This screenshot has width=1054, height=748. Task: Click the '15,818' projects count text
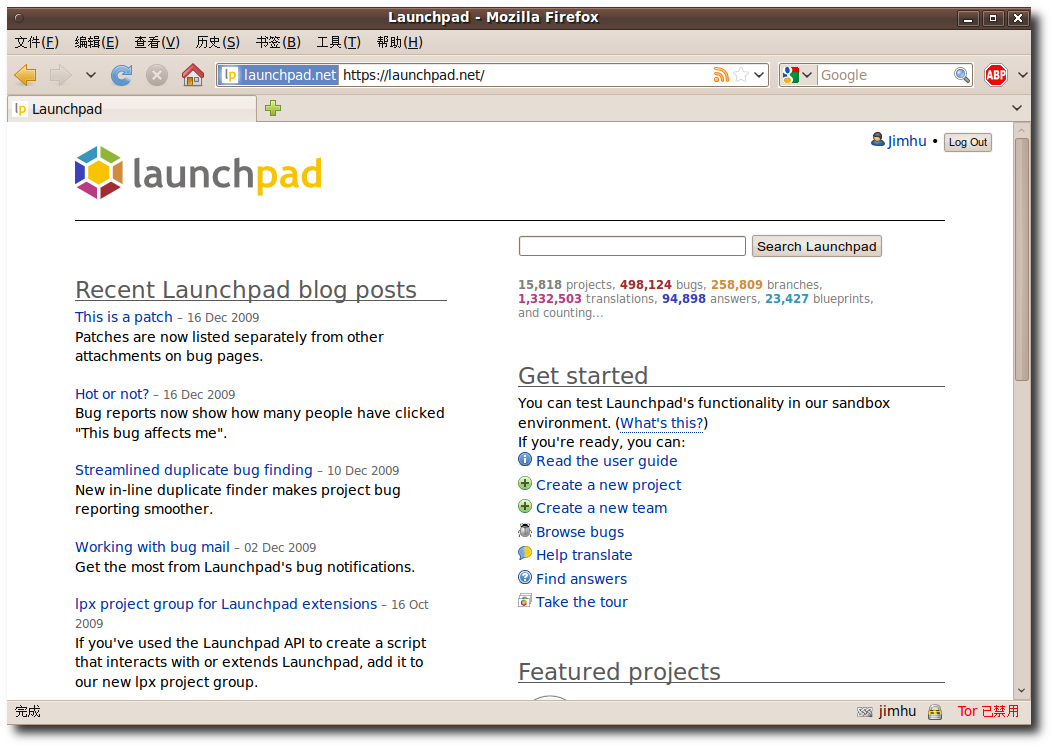pyautogui.click(x=539, y=284)
